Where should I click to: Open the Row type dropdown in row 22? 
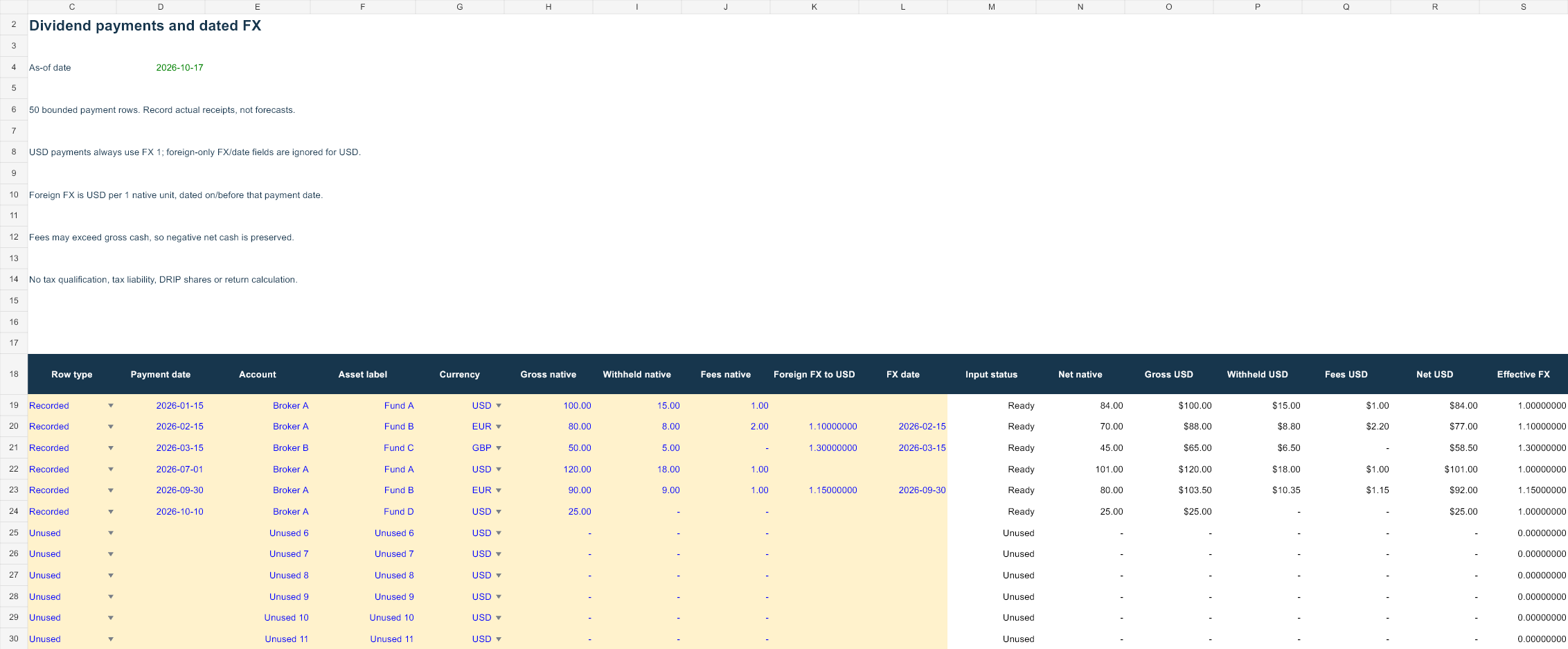[x=111, y=470]
